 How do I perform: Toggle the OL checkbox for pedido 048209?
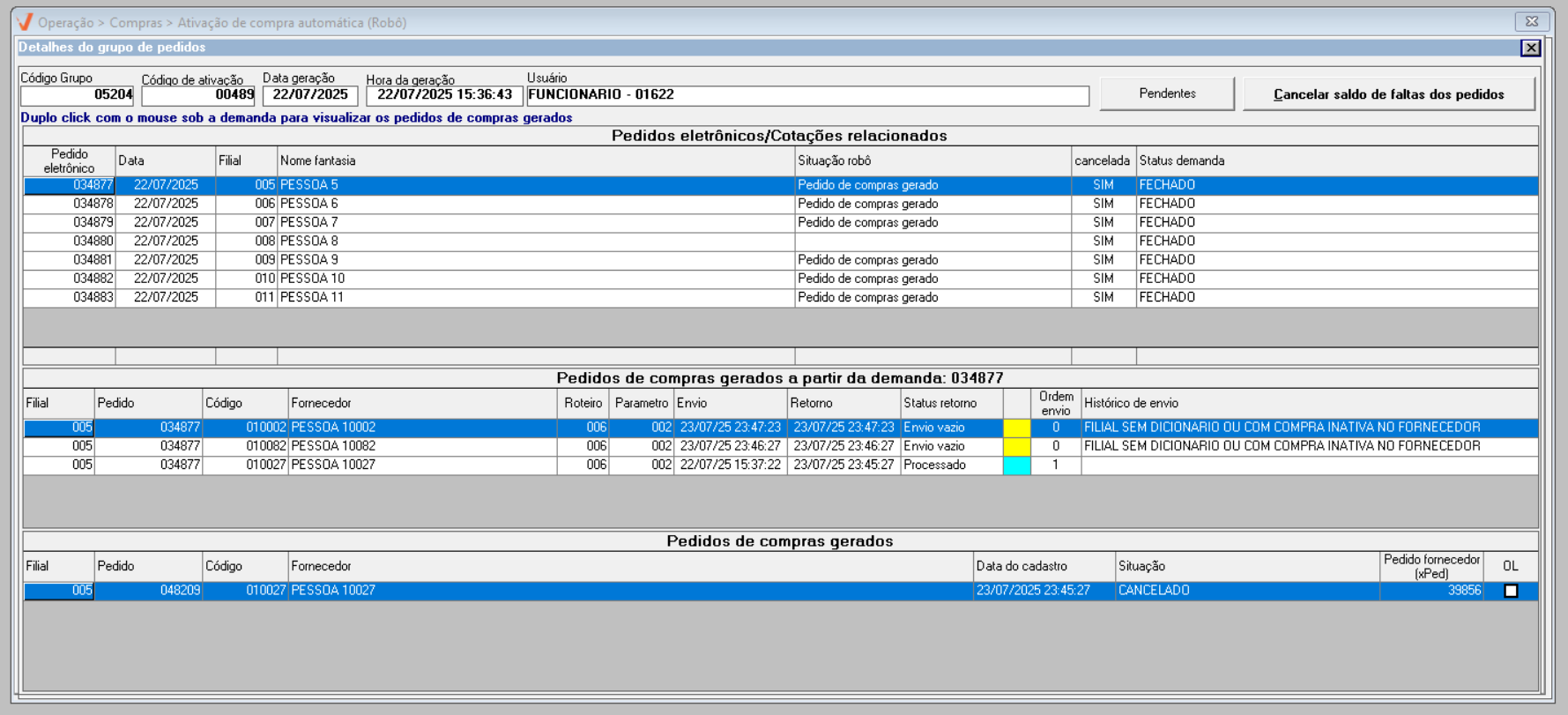1511,591
